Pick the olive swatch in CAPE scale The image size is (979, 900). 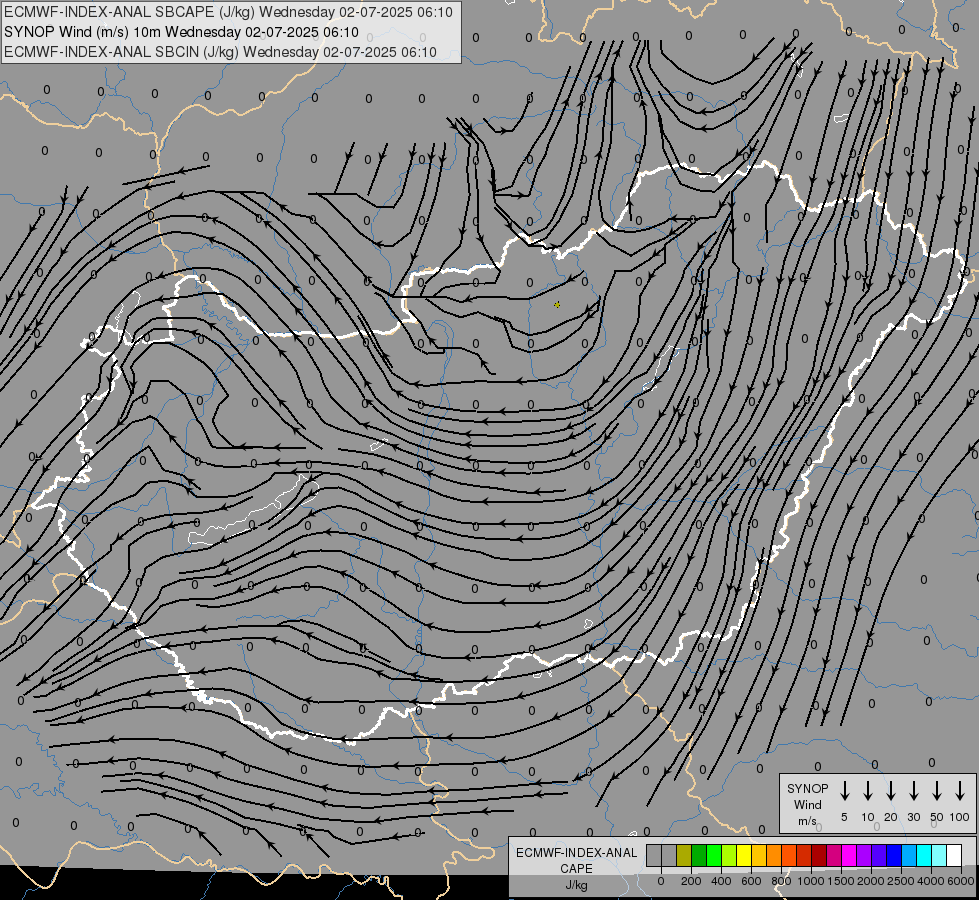coord(684,855)
